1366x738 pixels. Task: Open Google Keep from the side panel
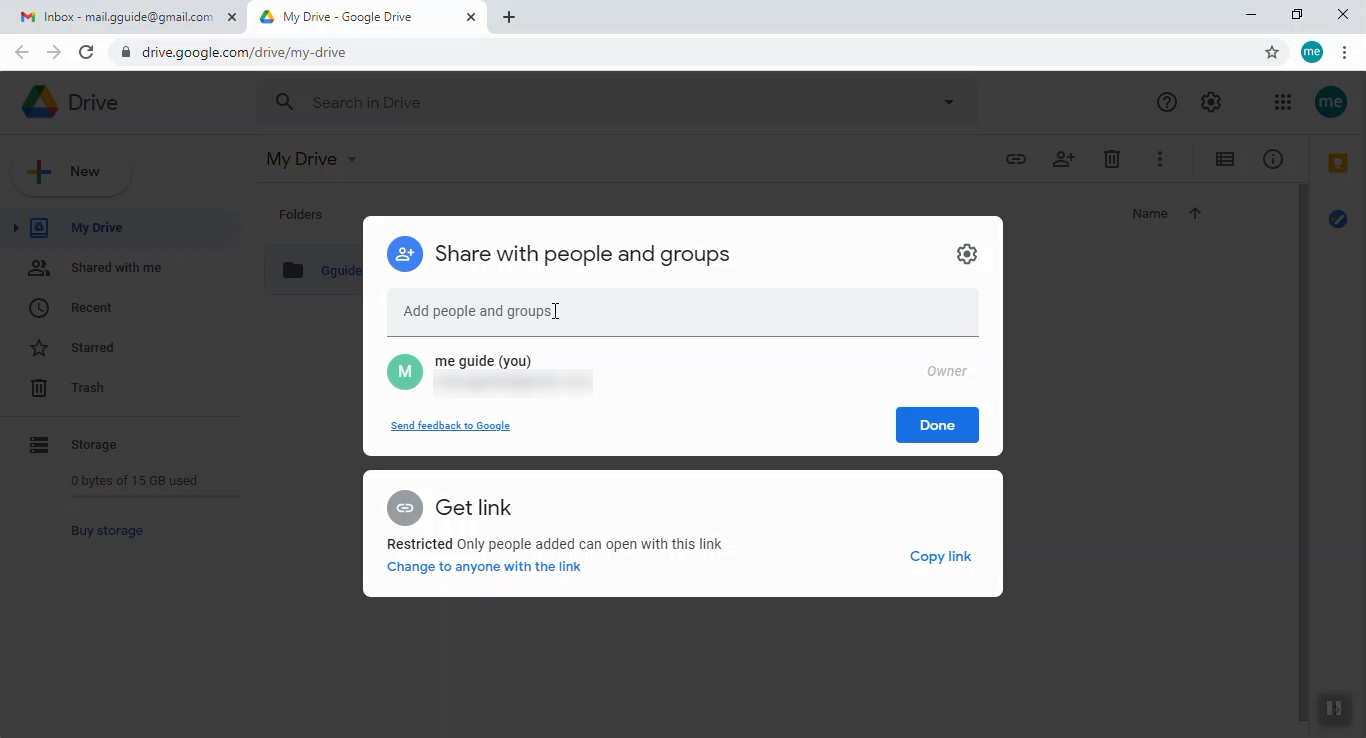(x=1337, y=161)
